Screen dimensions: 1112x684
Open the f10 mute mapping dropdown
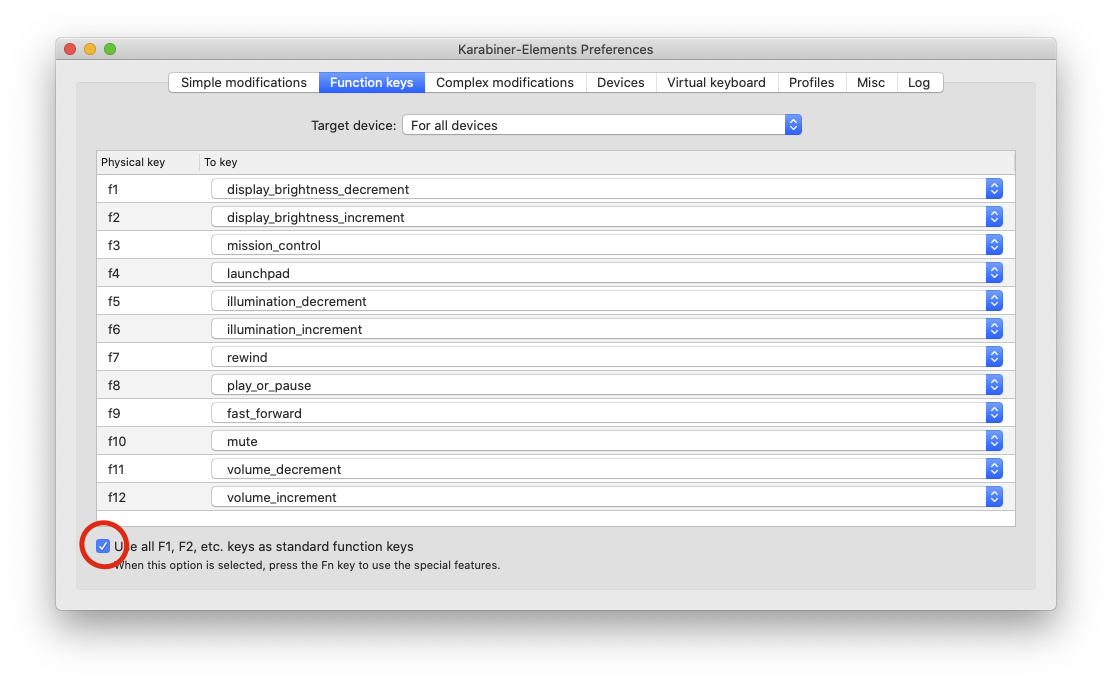coord(607,441)
